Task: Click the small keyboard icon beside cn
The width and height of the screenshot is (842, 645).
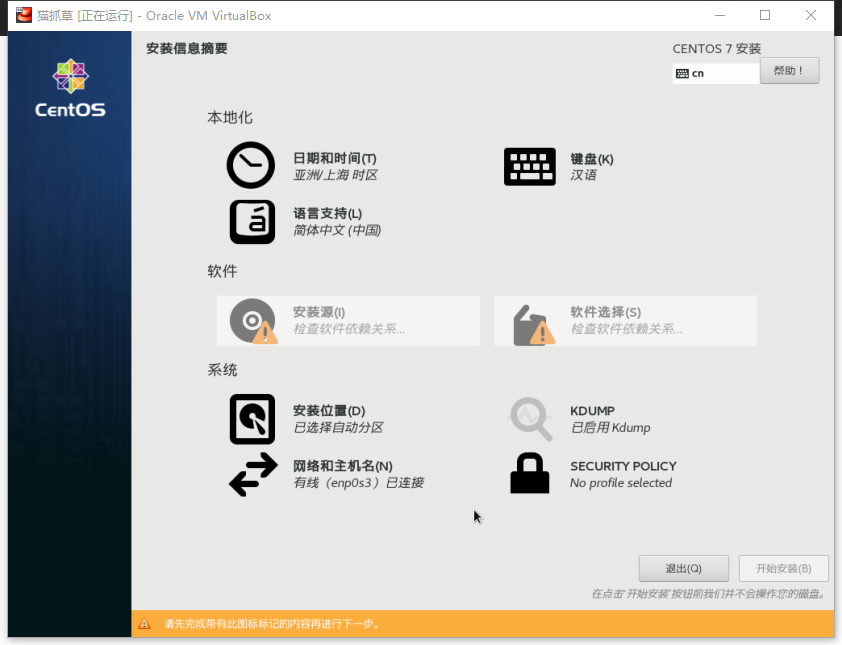Action: pyautogui.click(x=682, y=74)
